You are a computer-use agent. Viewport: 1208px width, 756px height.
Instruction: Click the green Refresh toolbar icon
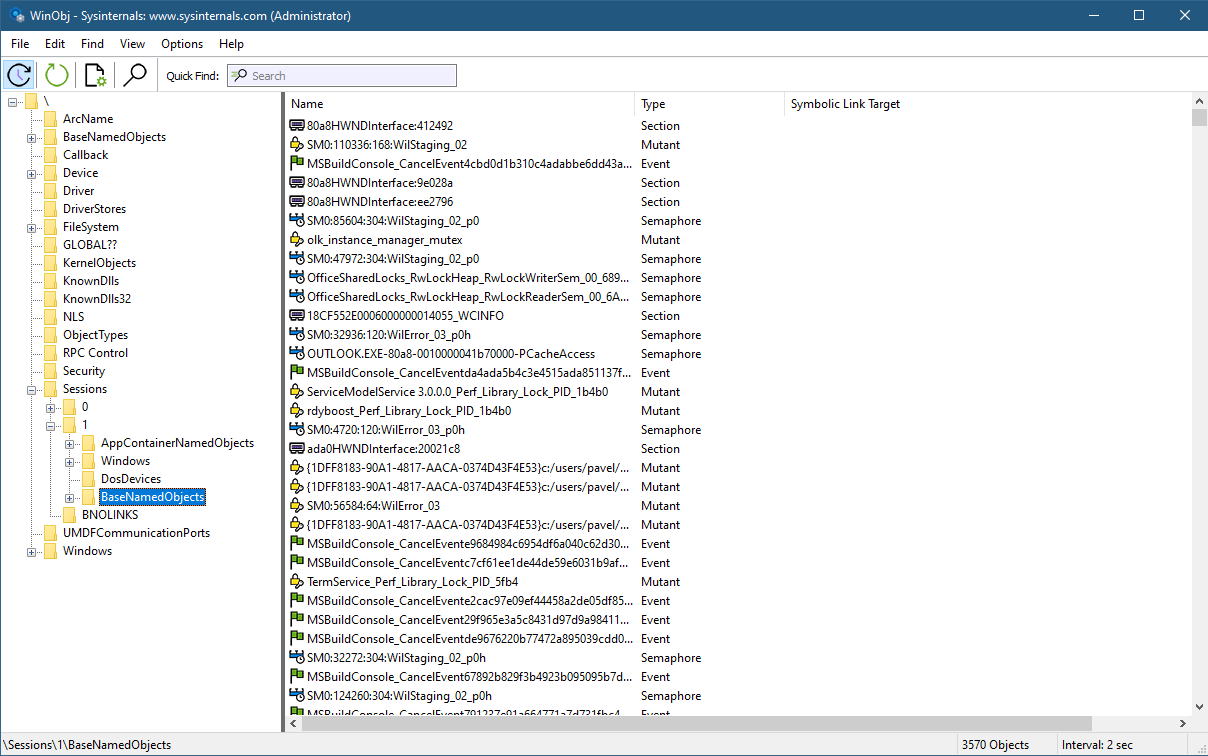pyautogui.click(x=57, y=75)
